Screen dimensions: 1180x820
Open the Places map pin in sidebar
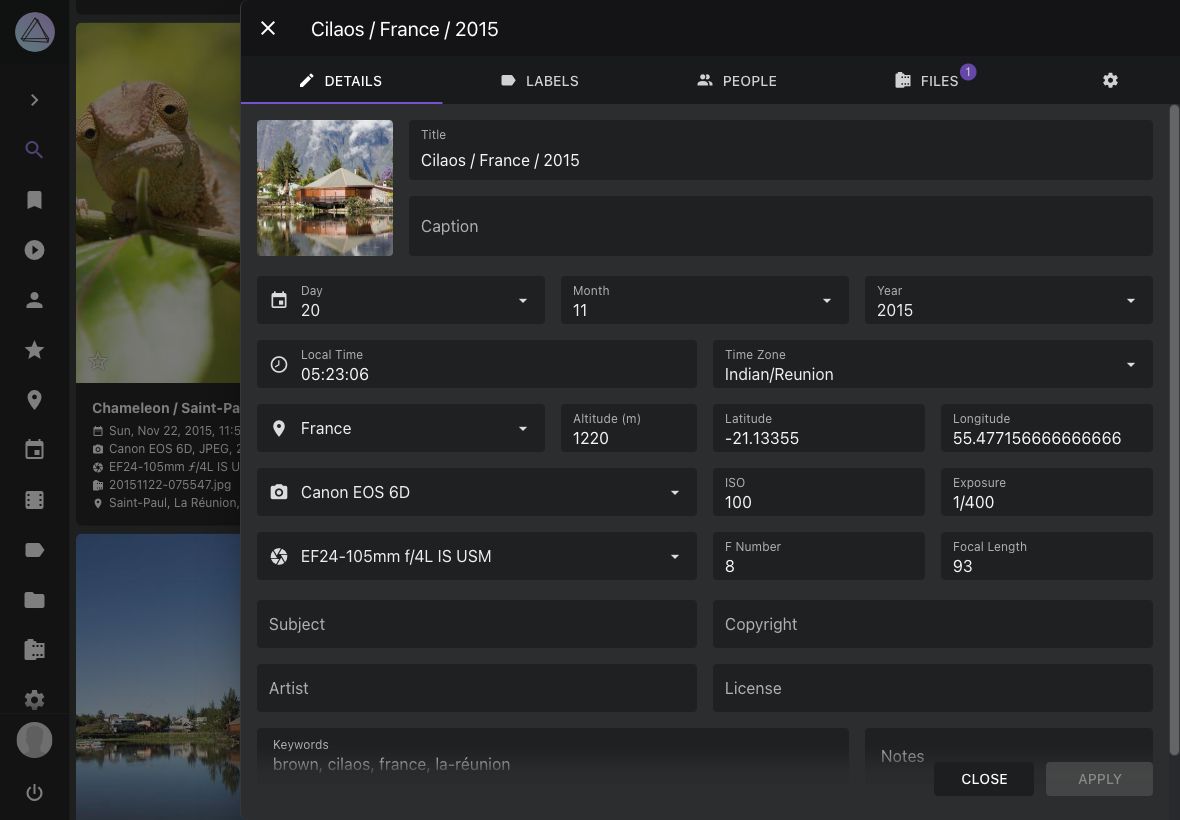click(34, 400)
